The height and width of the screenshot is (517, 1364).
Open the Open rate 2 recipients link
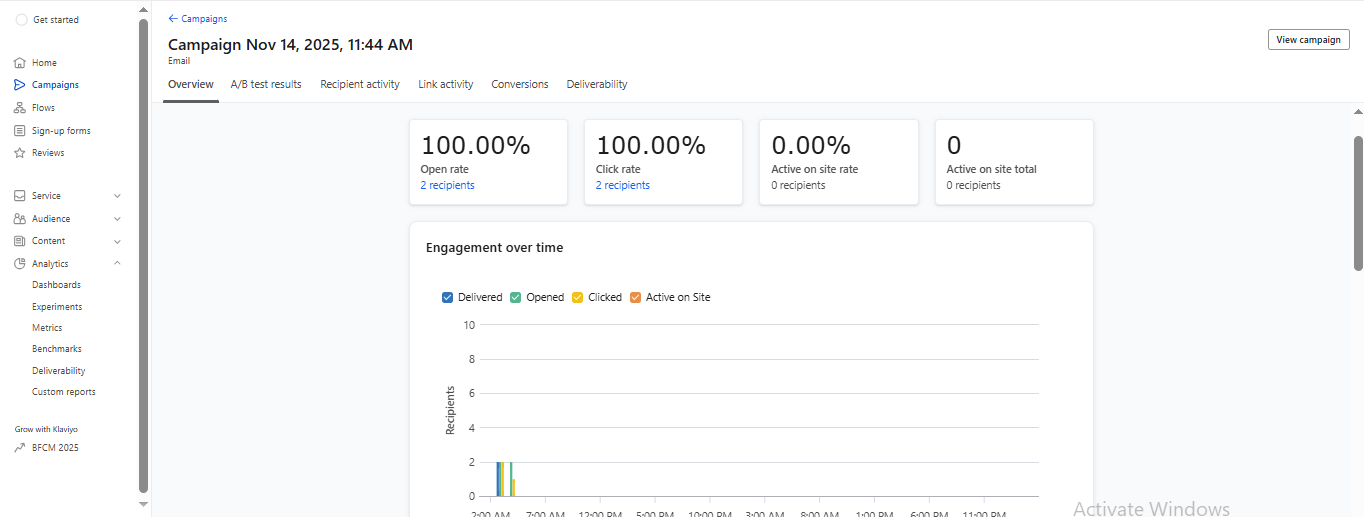pyautogui.click(x=447, y=186)
